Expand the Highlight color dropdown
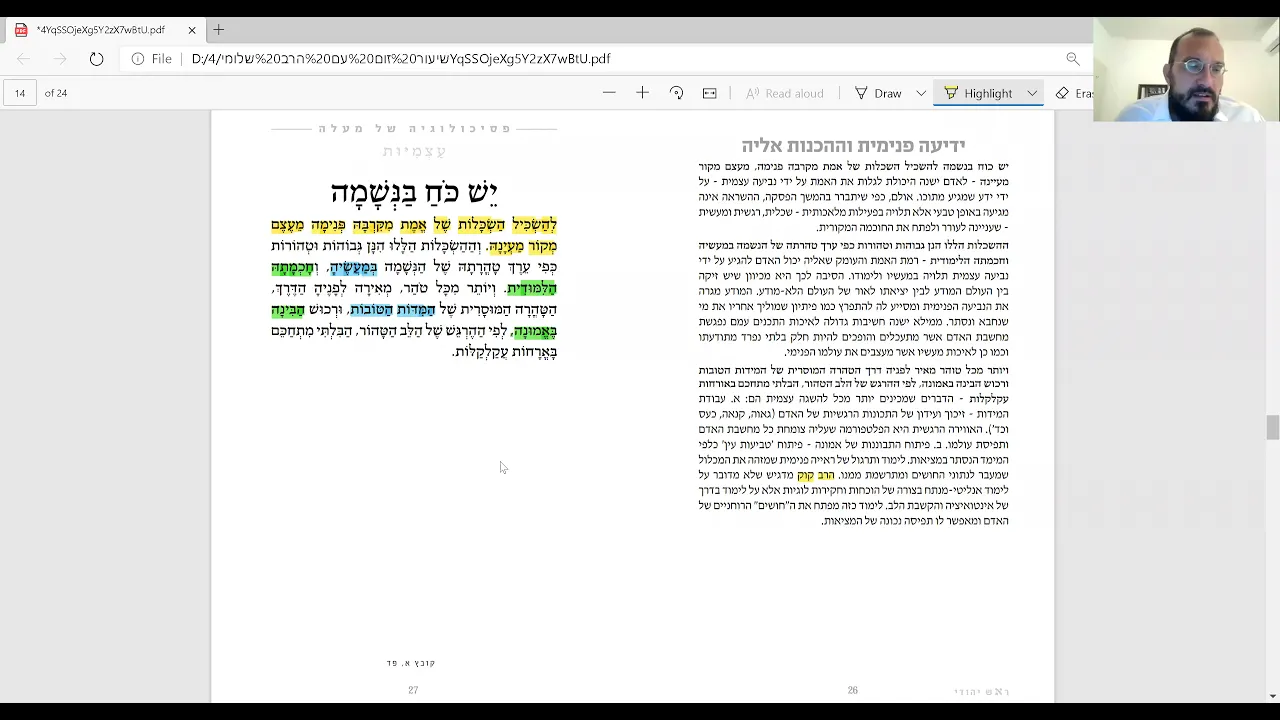Image resolution: width=1280 pixels, height=720 pixels. (1032, 93)
